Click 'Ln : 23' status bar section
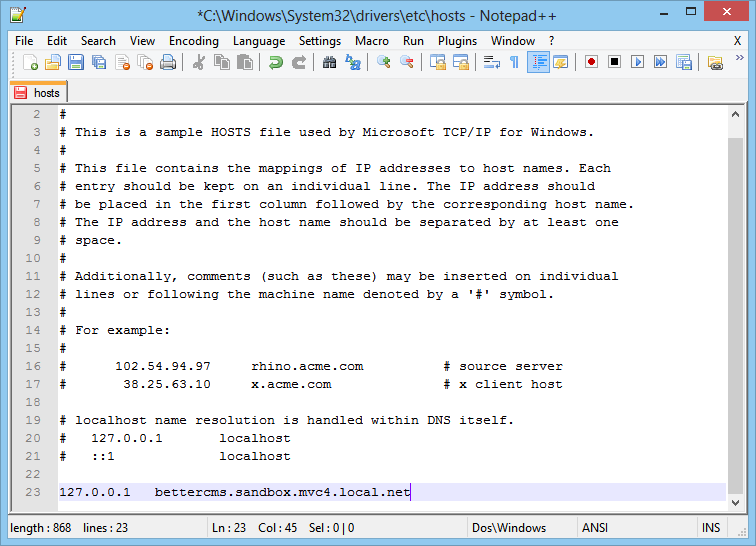This screenshot has height=546, width=756. [x=229, y=528]
